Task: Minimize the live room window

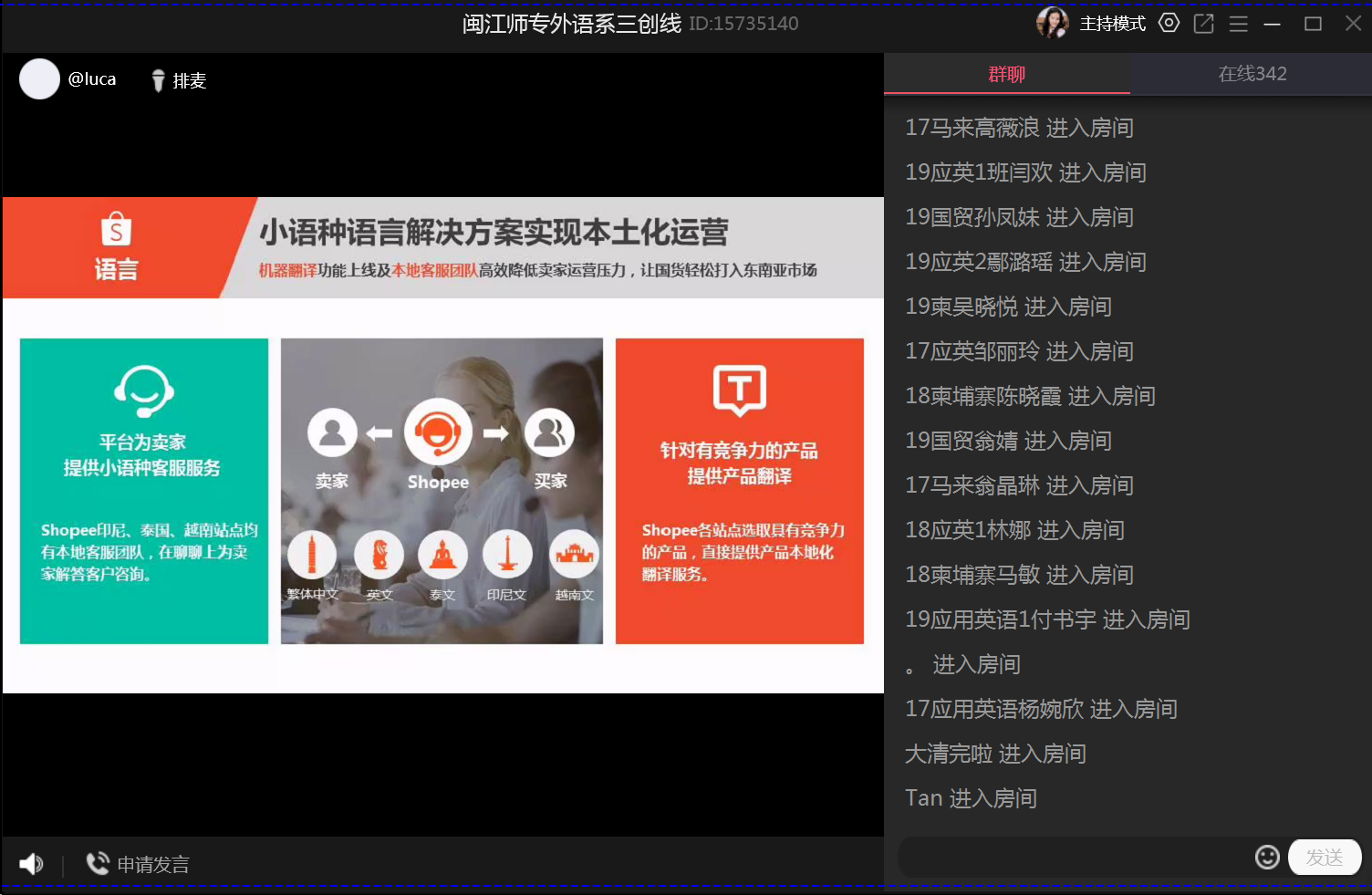Action: 1273,24
